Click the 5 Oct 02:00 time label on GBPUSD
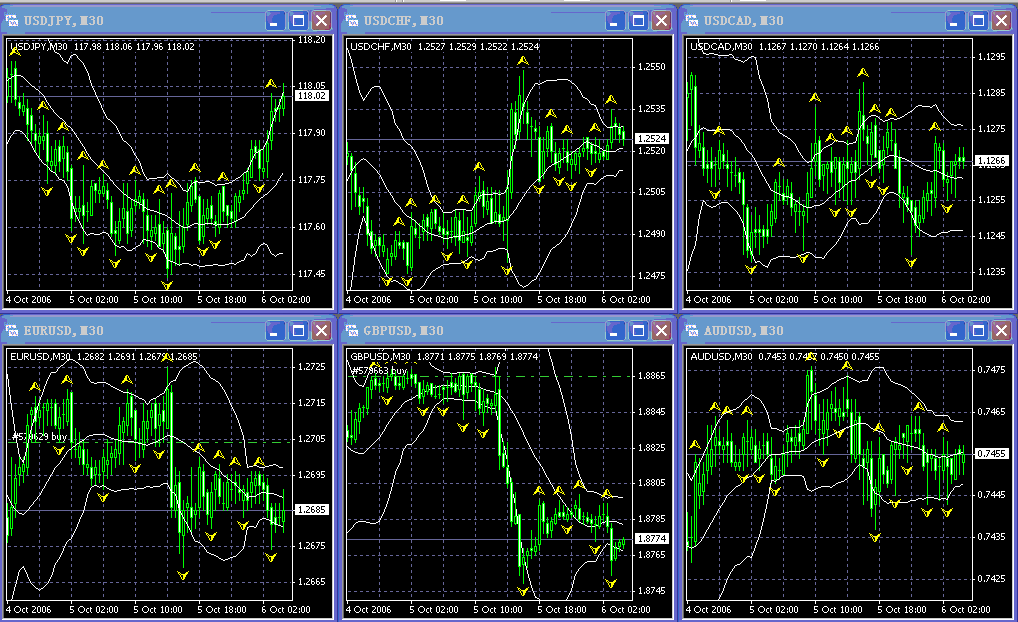1018x622 pixels. [x=434, y=610]
